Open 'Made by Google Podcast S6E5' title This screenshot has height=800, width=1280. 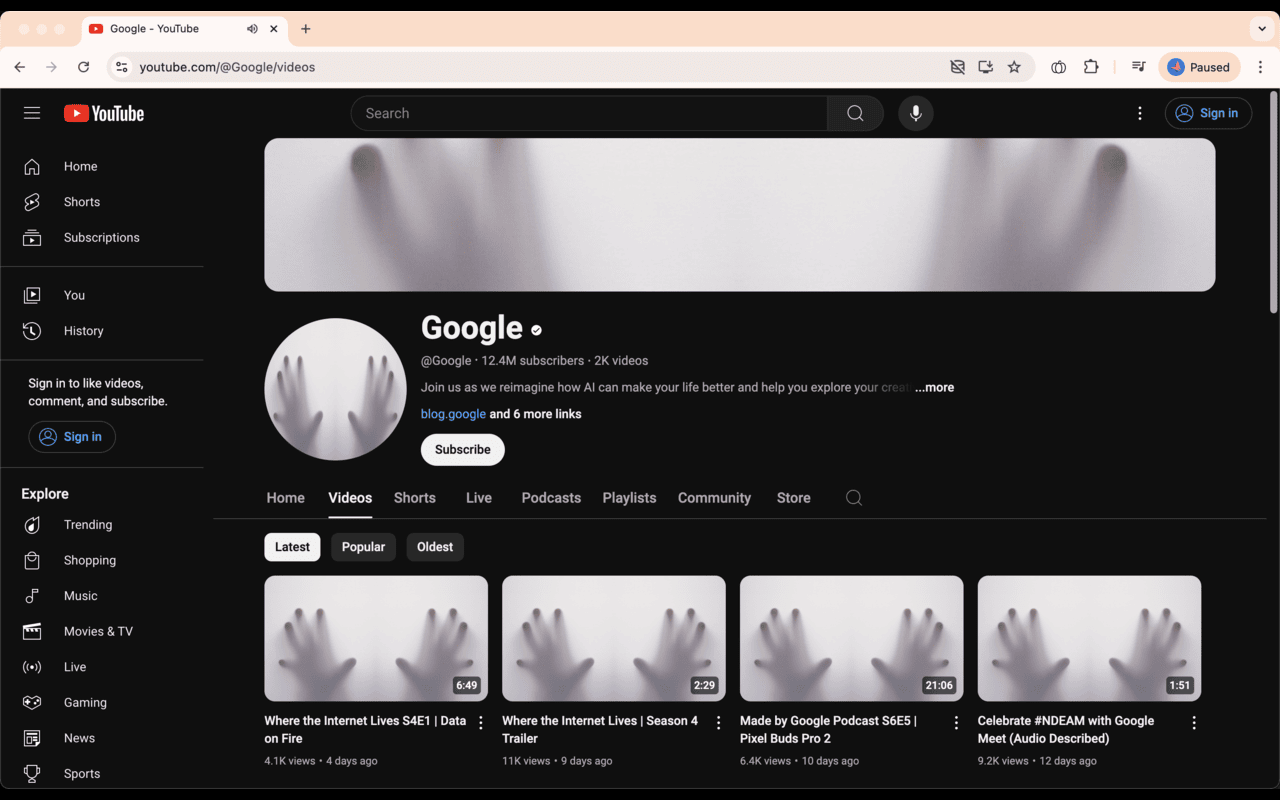828,729
